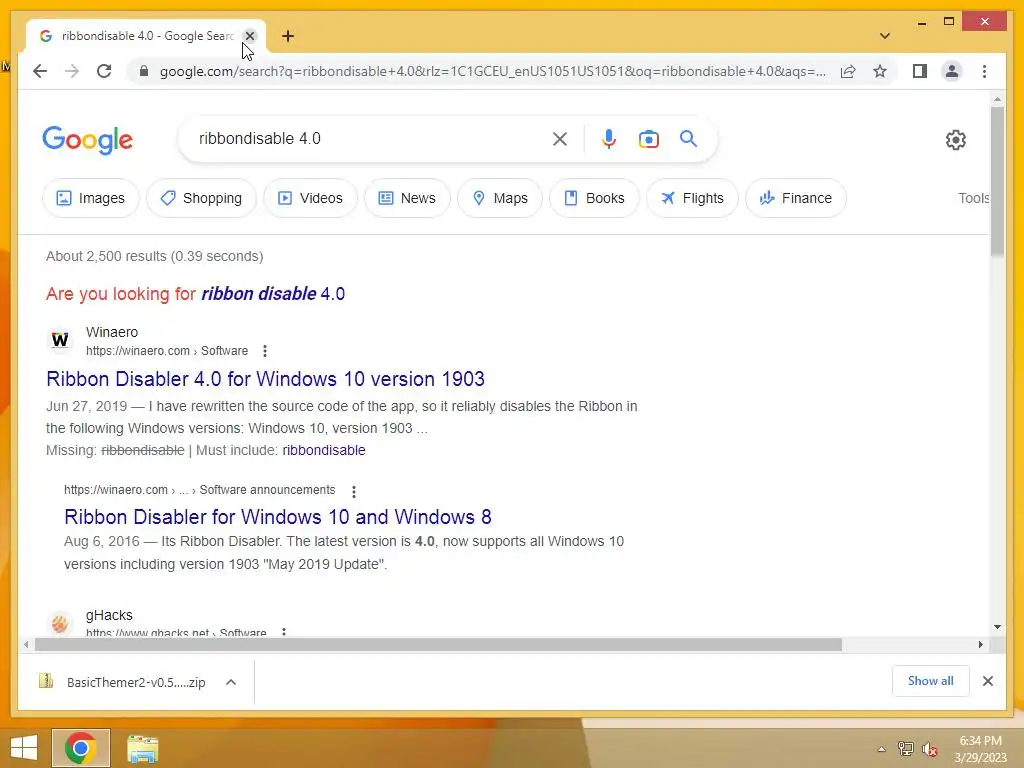Click Chrome in the taskbar
This screenshot has width=1024, height=768.
point(81,748)
